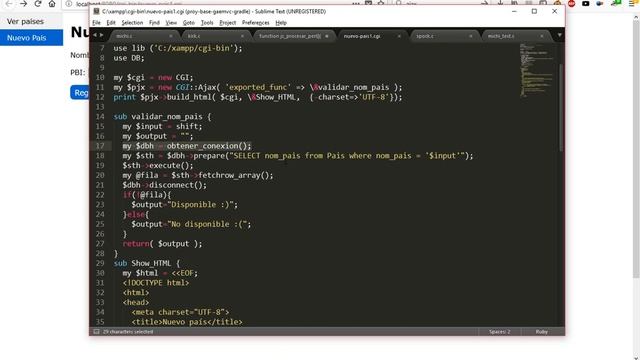The height and width of the screenshot is (360, 640).
Task: Open the Preferences menu
Action: click(x=256, y=23)
